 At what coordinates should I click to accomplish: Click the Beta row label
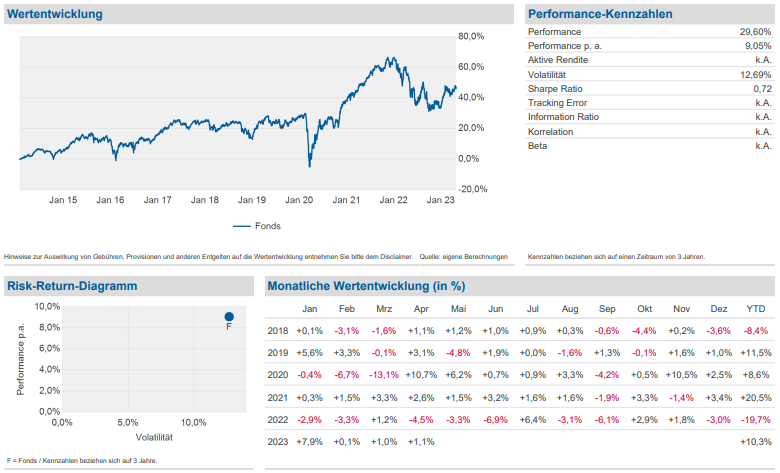(x=538, y=146)
